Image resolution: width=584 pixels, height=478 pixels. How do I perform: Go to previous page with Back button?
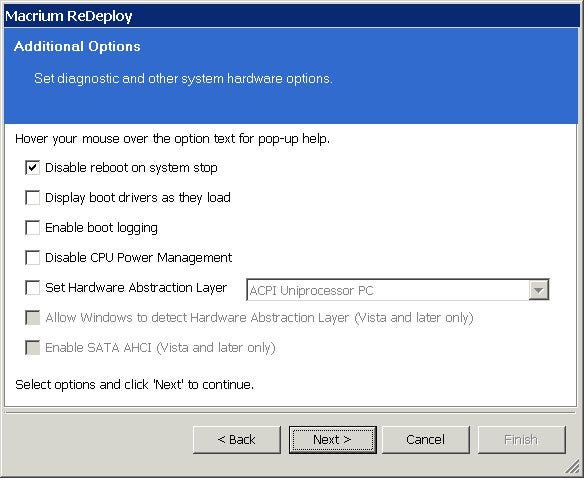[x=237, y=440]
